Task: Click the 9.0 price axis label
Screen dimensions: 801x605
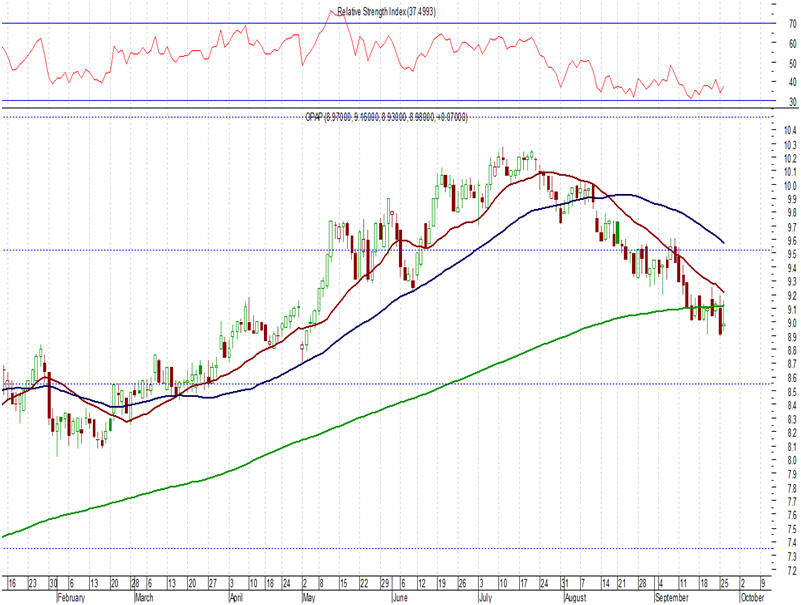Action: tap(792, 323)
